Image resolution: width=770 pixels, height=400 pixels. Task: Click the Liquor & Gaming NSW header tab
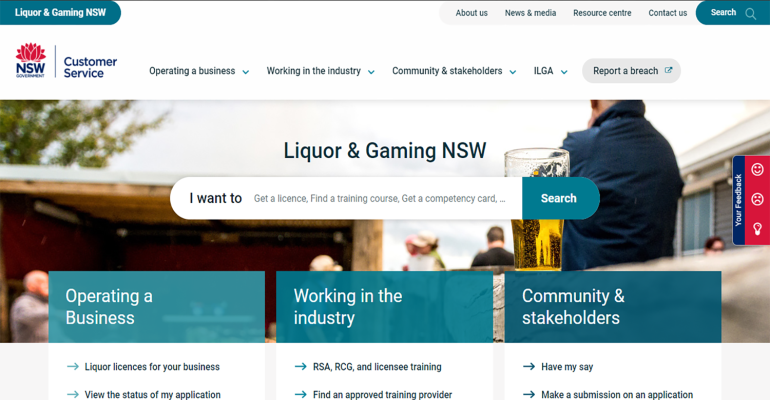coord(60,13)
